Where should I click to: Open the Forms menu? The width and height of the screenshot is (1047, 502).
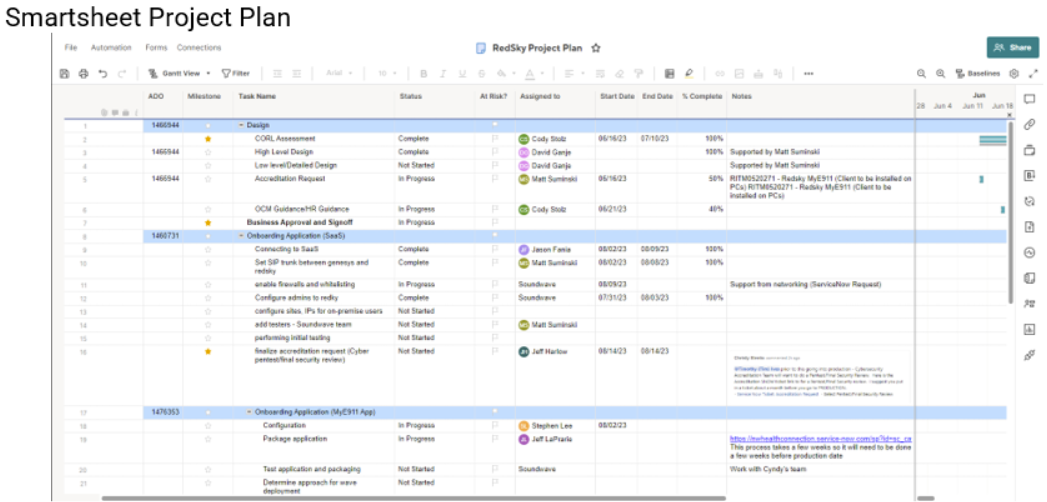coord(156,48)
